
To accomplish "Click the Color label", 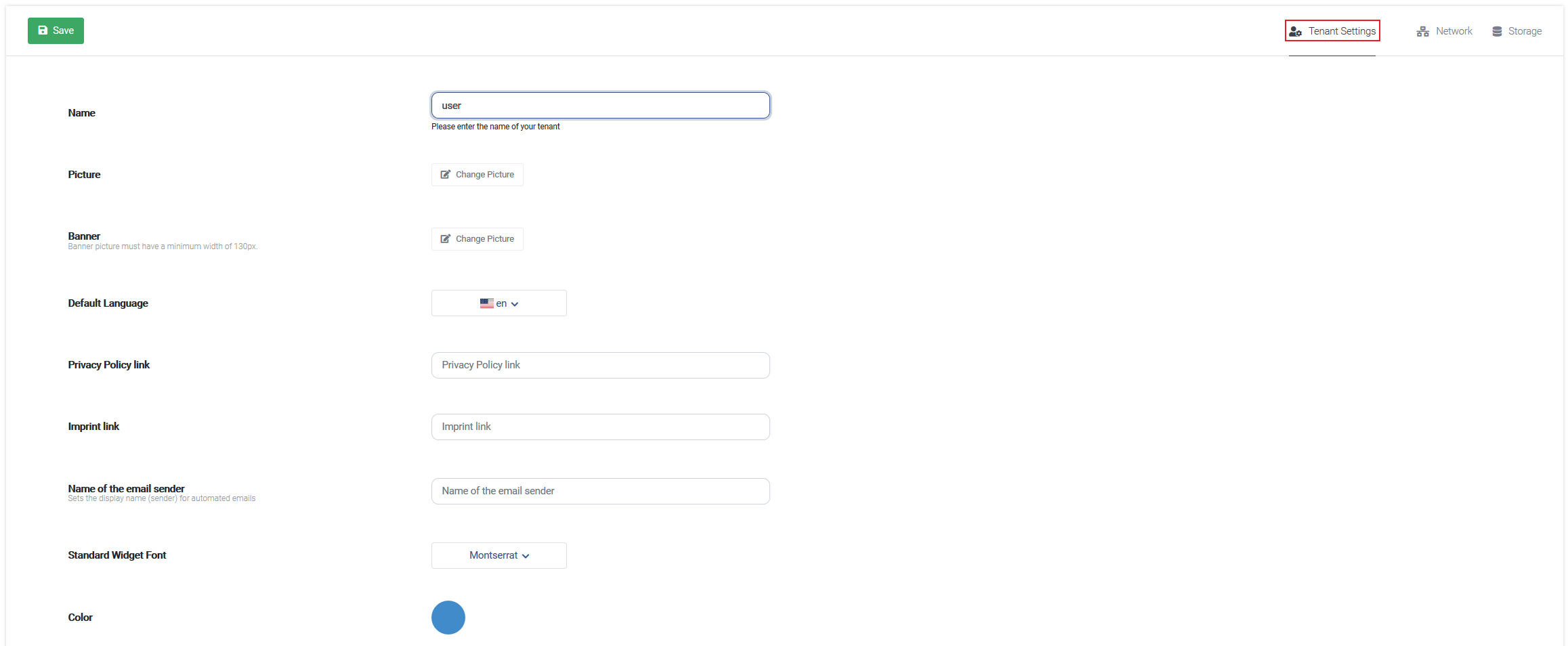I will (x=80, y=618).
